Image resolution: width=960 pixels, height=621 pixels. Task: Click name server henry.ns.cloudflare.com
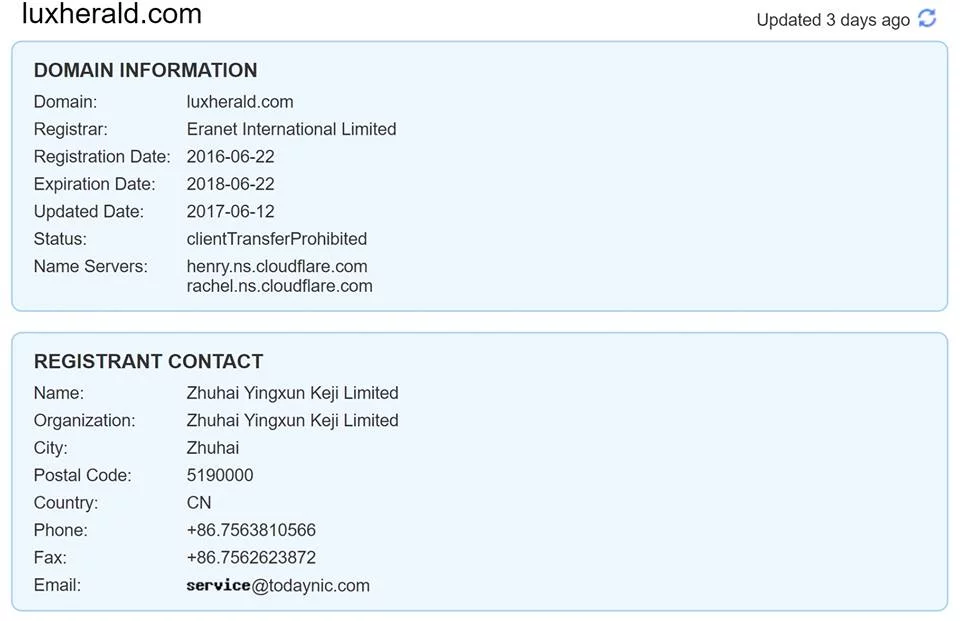pos(277,266)
